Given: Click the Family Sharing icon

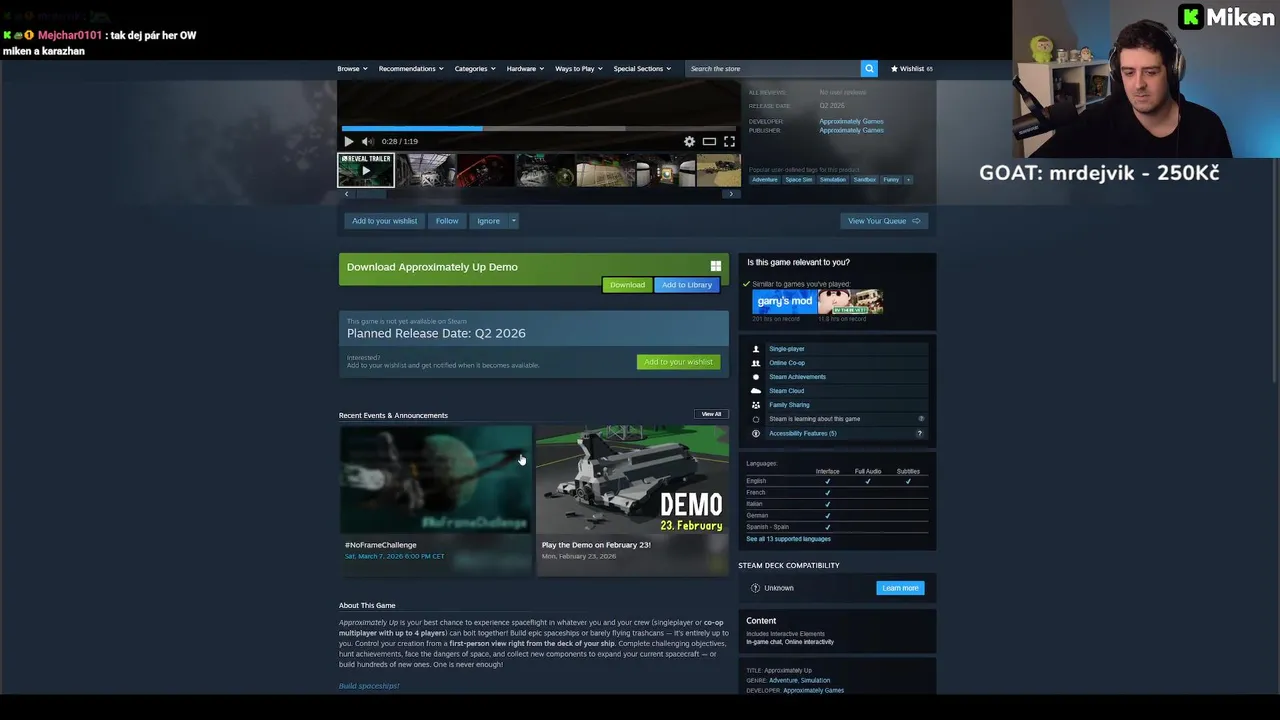Looking at the screenshot, I should pos(756,405).
